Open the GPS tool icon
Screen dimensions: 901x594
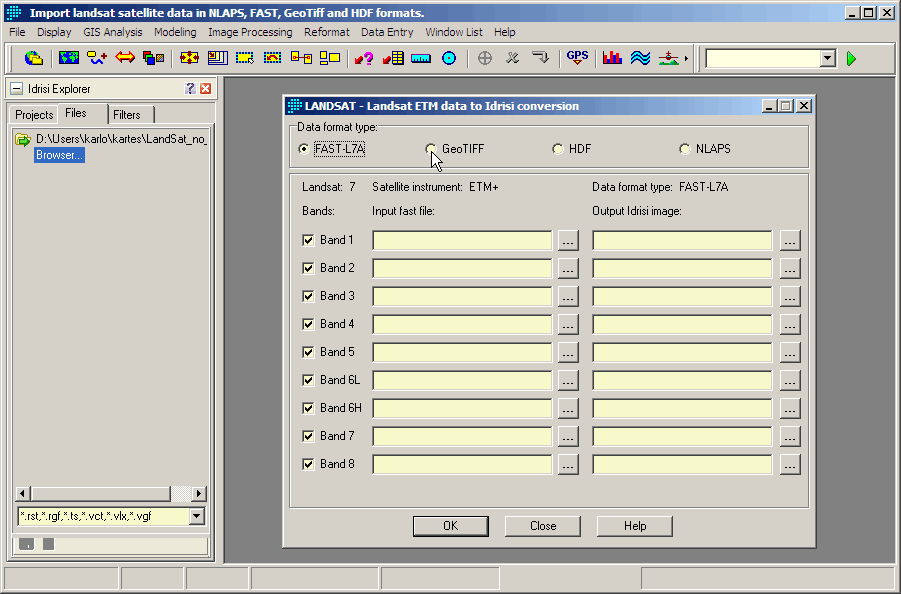click(577, 58)
